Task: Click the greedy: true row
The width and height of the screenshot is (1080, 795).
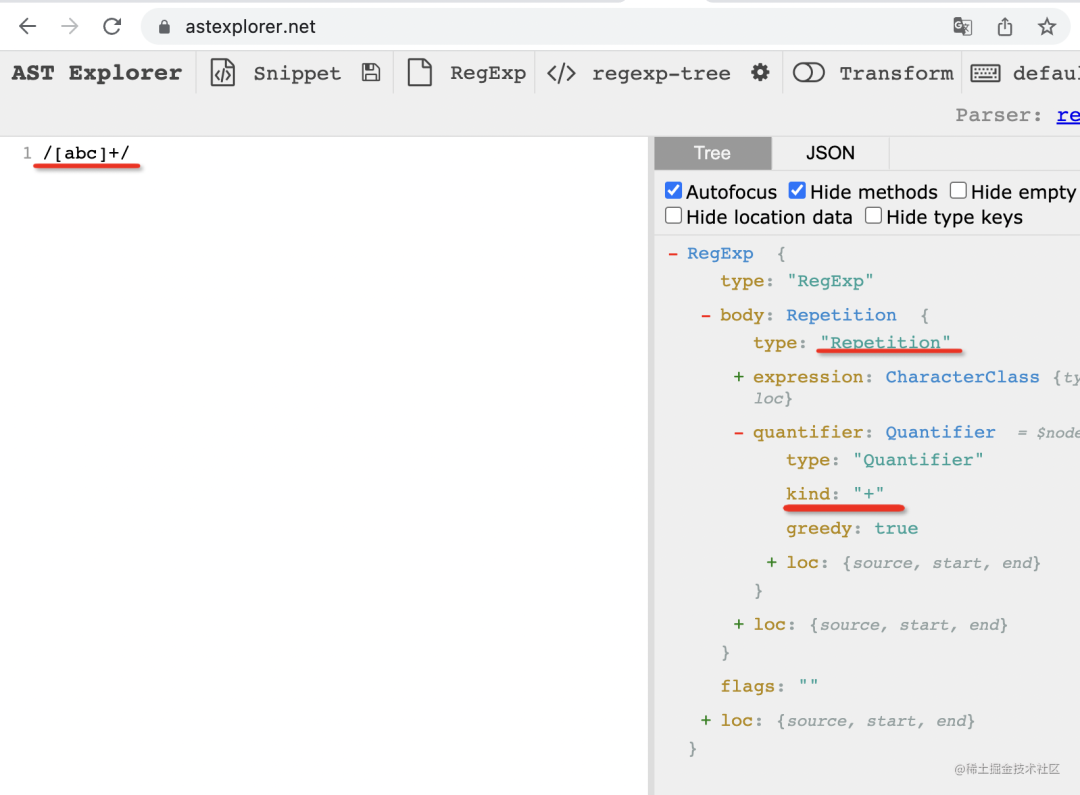Action: [852, 528]
